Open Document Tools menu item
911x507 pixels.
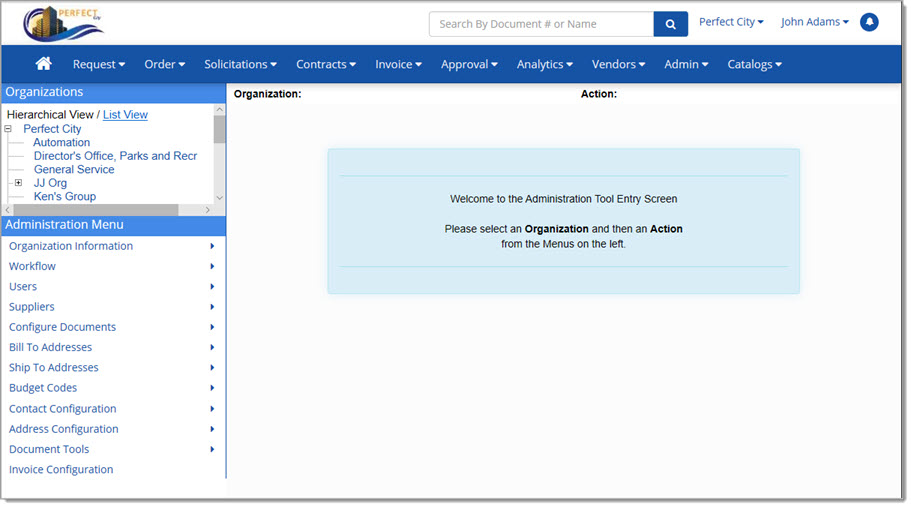[49, 450]
